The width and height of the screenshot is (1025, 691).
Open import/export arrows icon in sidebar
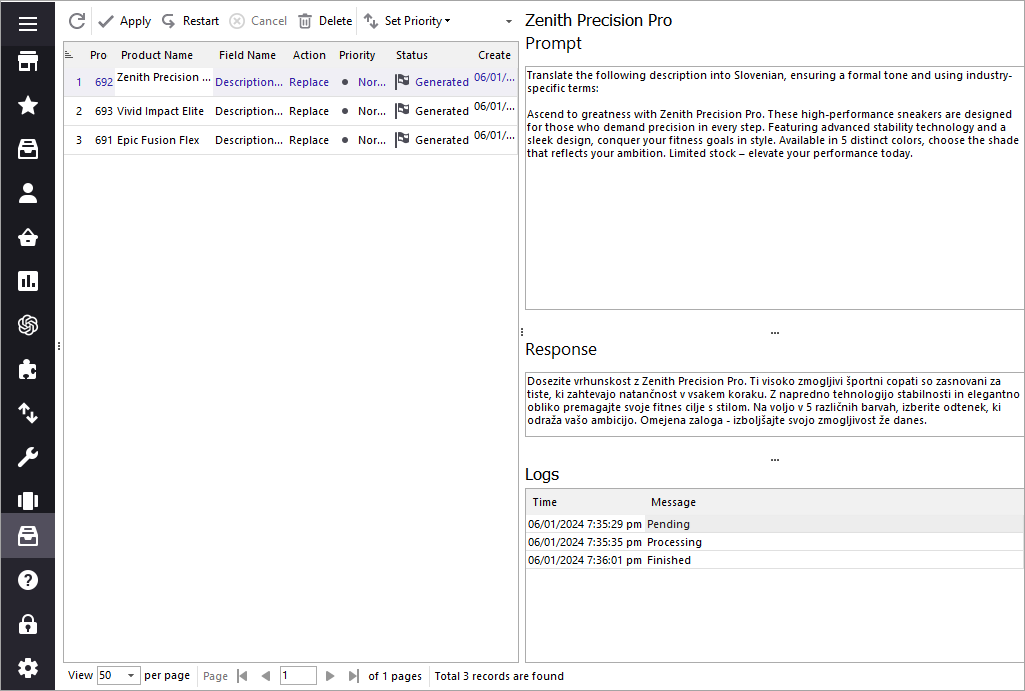tap(27, 413)
